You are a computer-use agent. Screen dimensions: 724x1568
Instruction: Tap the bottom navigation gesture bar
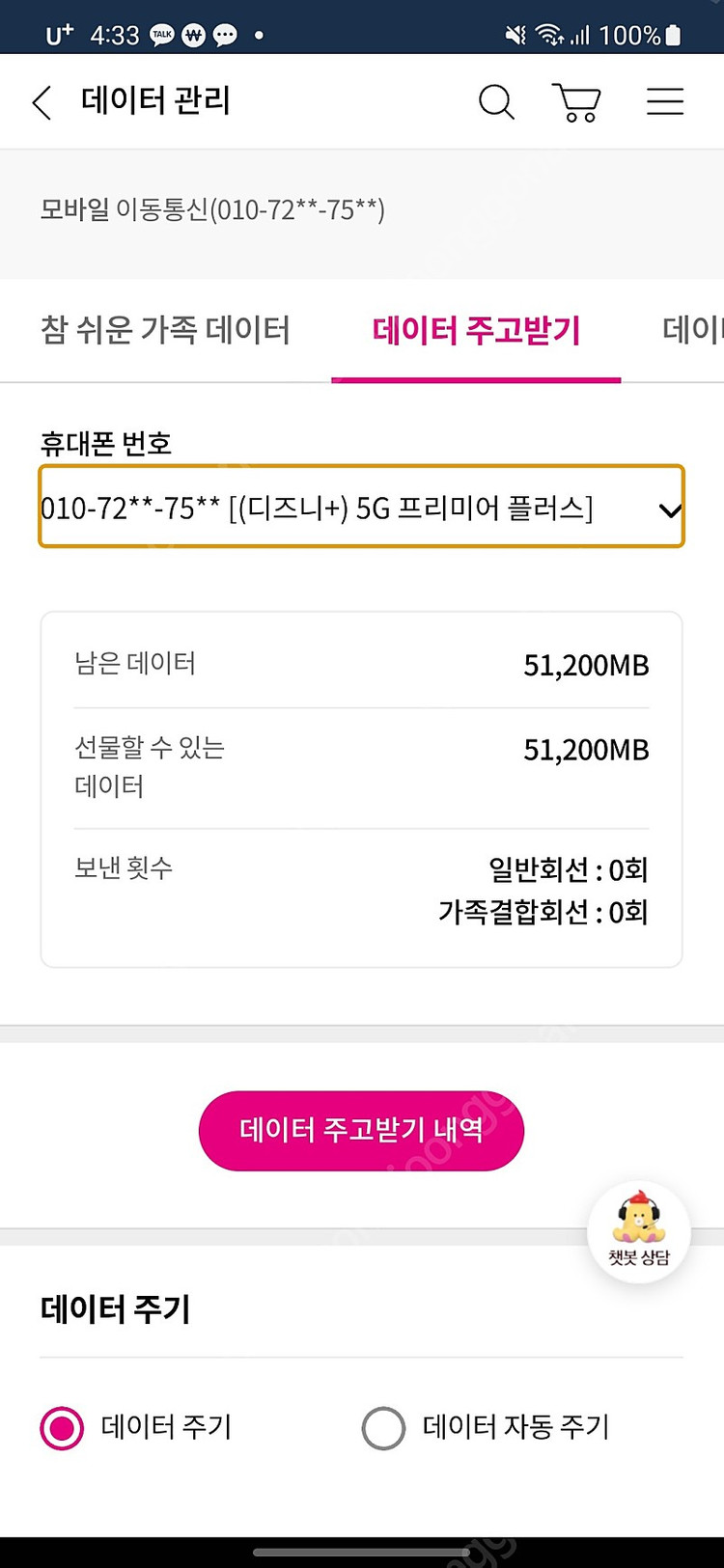point(361,1553)
